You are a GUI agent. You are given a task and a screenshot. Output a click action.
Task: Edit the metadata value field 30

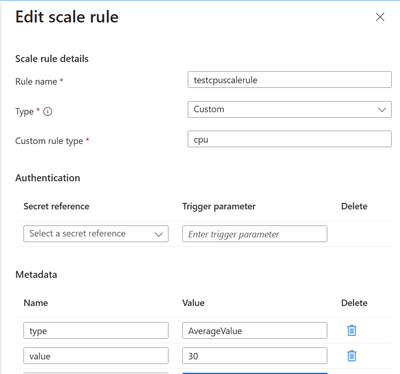[255, 356]
